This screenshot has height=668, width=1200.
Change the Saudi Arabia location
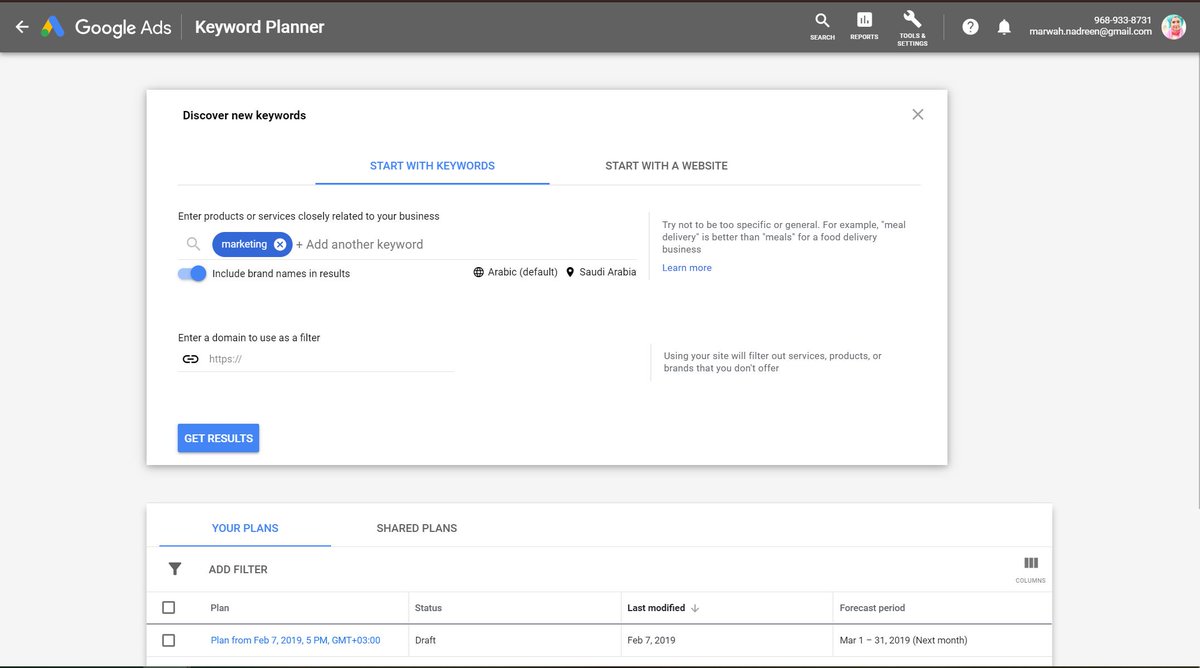click(600, 272)
